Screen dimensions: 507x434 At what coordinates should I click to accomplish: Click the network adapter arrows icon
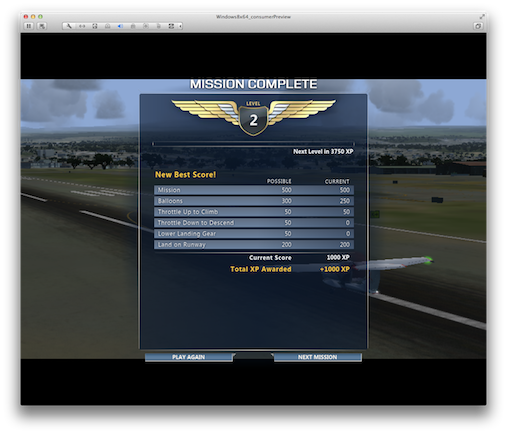coord(82,26)
